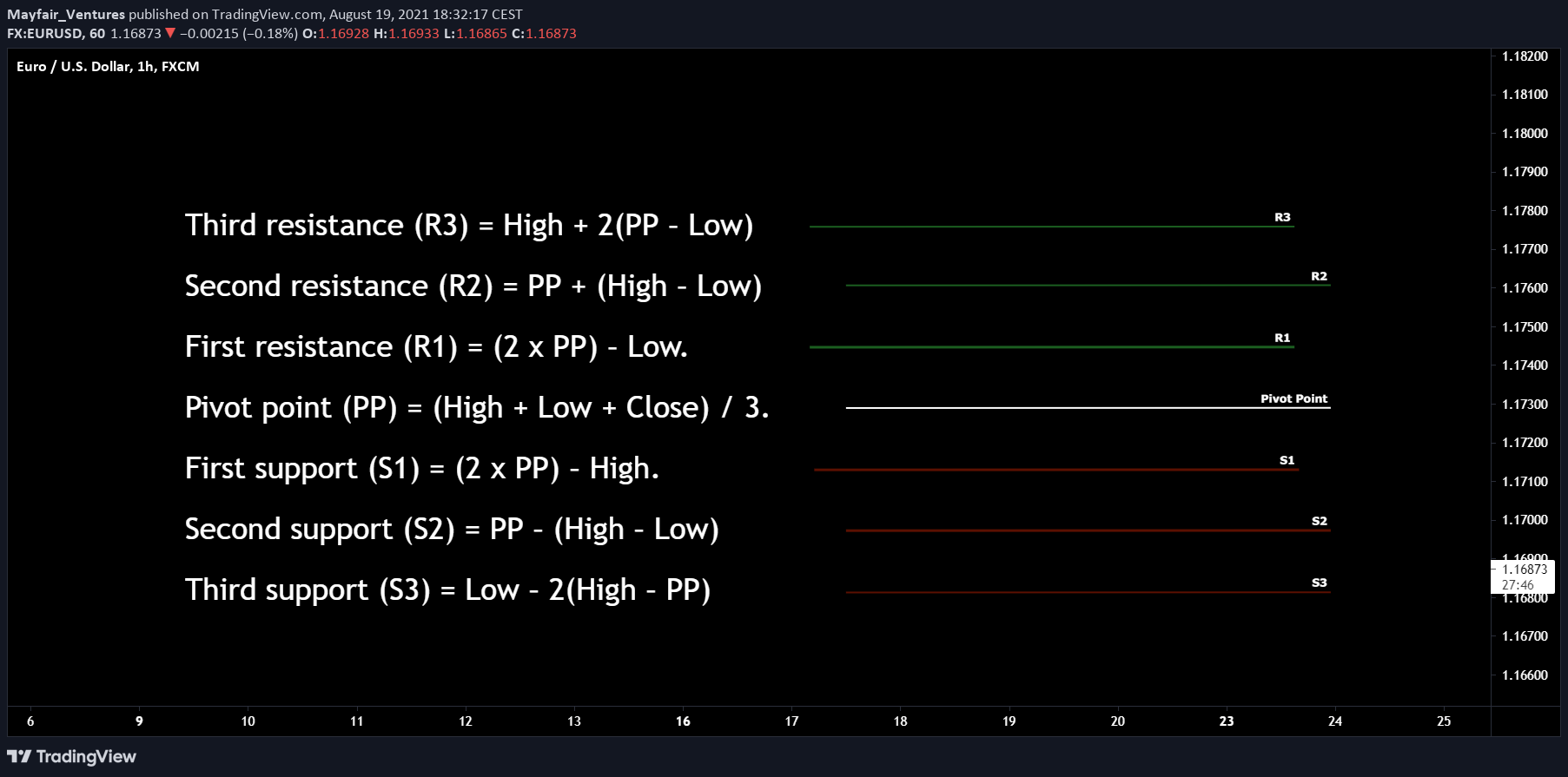Click the Pivot point (PP) formula text
The height and width of the screenshot is (777, 1568).
[x=477, y=407]
